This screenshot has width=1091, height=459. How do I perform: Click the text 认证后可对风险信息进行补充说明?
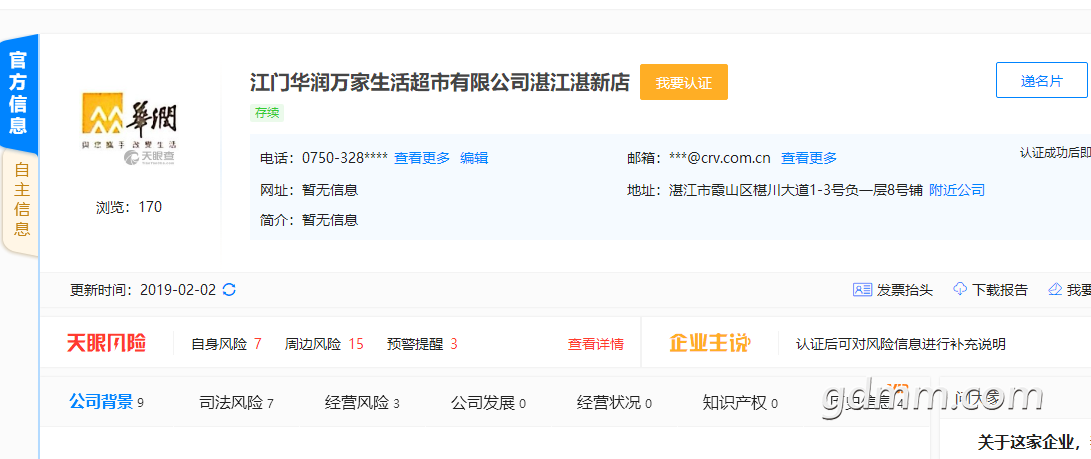(901, 344)
